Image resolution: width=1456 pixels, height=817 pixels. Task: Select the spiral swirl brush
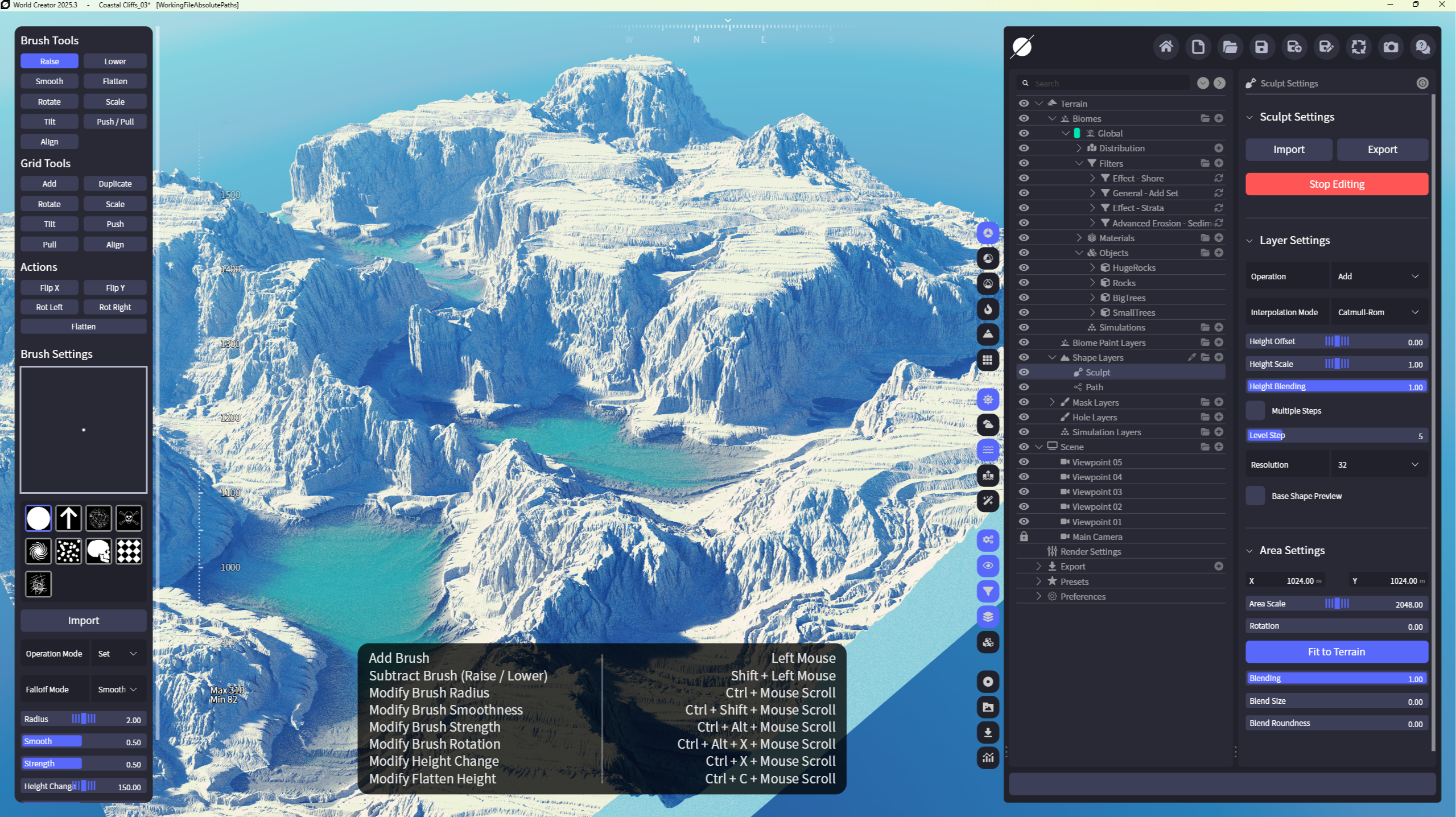pos(39,551)
